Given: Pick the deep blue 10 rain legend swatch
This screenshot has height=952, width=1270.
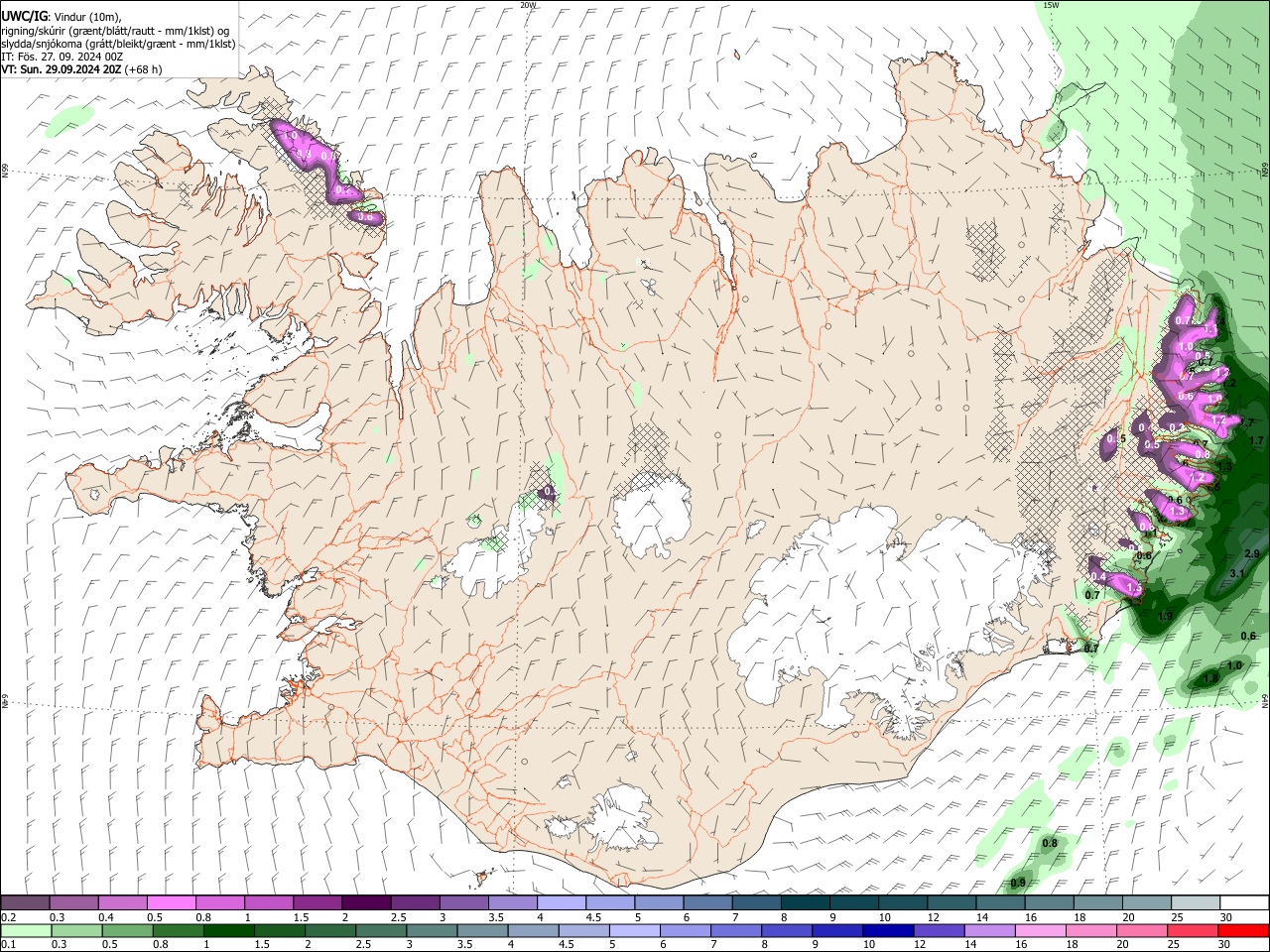Looking at the screenshot, I should tap(886, 930).
